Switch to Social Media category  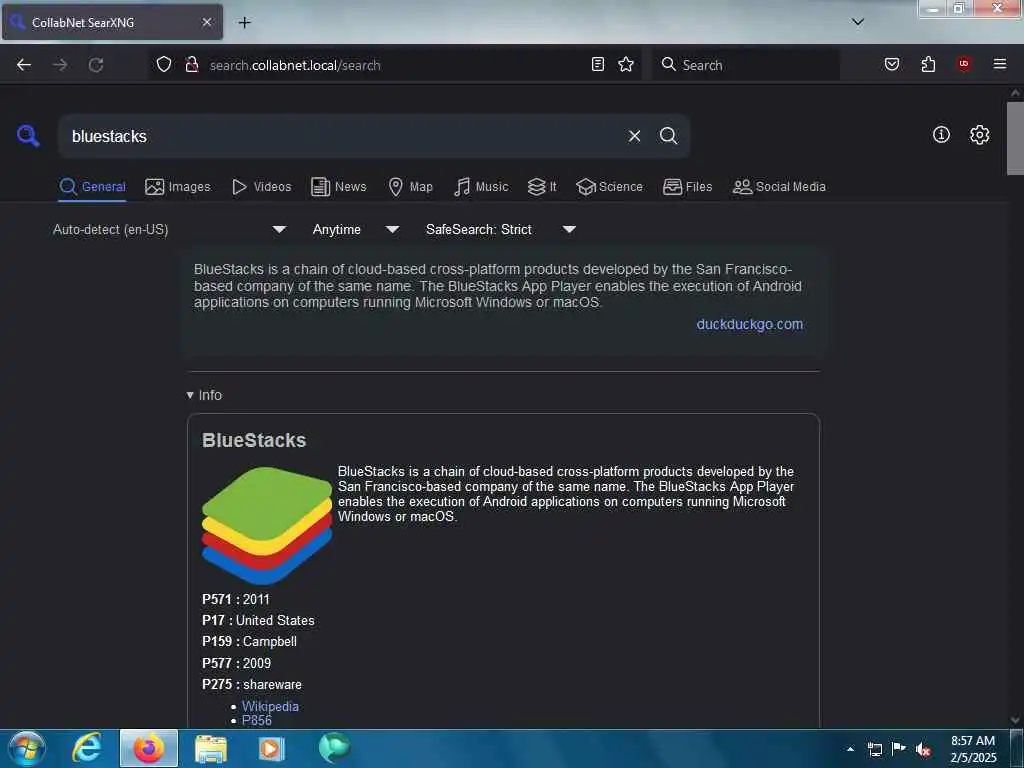[x=779, y=187]
